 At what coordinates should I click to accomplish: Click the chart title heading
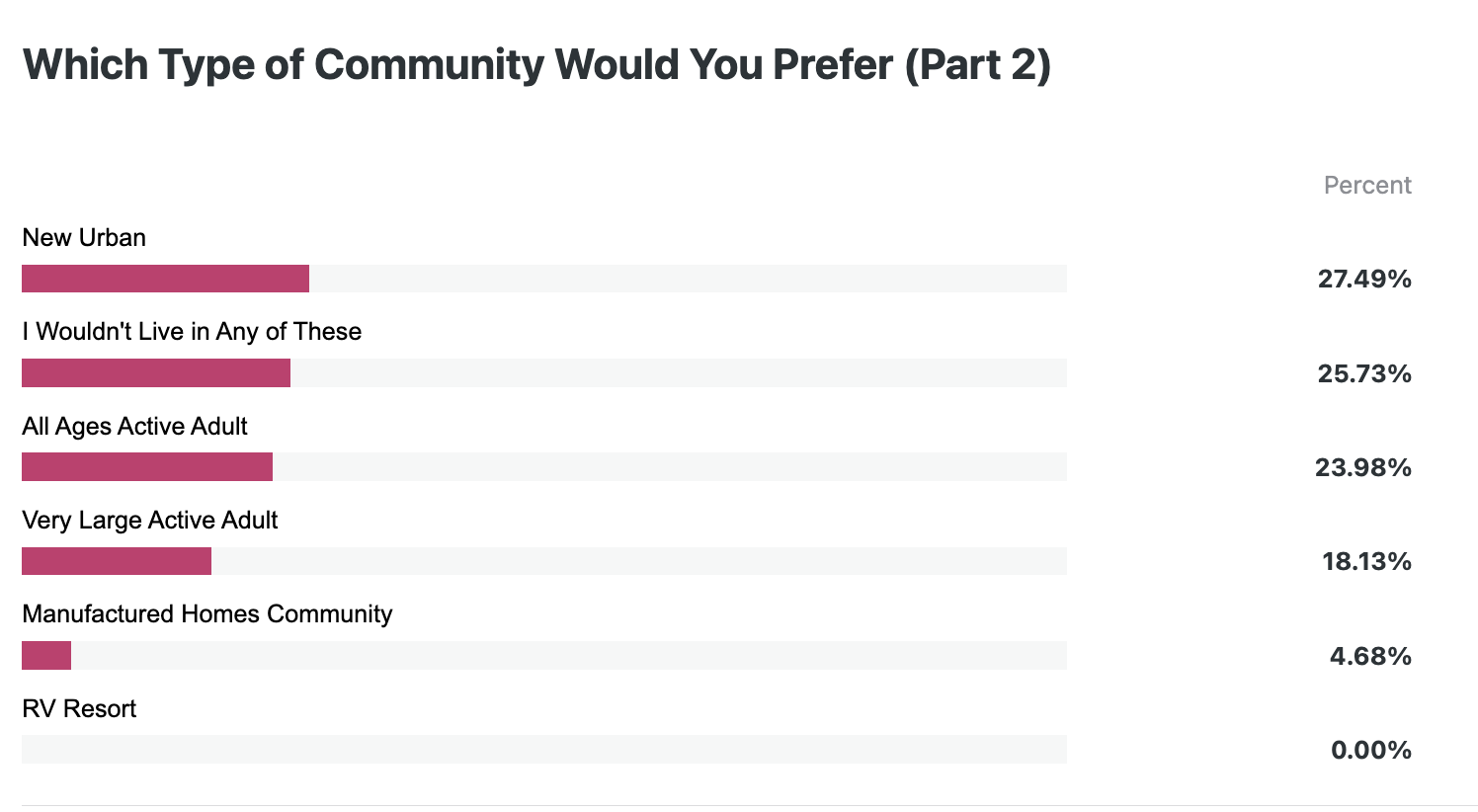tap(536, 65)
